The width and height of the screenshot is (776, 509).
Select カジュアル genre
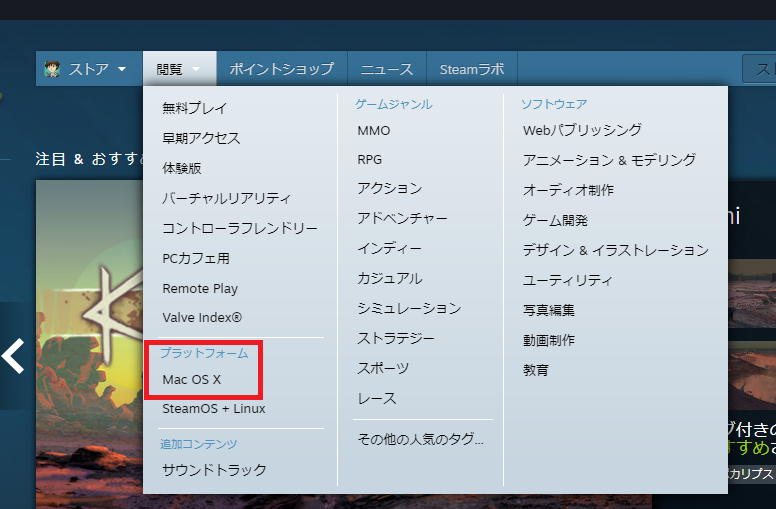[389, 278]
